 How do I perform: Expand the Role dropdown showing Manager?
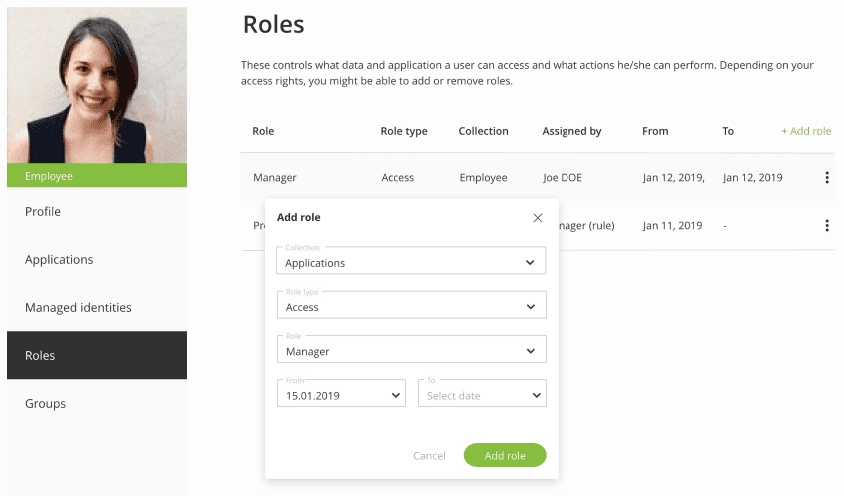tap(411, 350)
